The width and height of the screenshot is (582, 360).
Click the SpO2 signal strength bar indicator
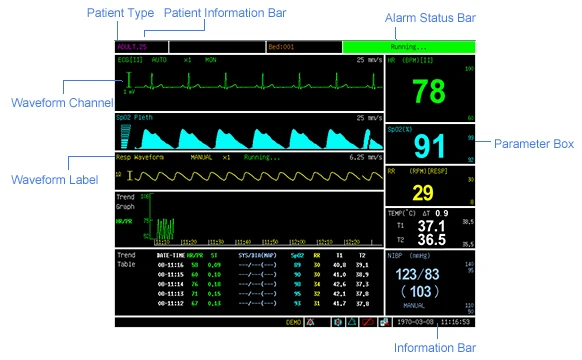click(125, 136)
